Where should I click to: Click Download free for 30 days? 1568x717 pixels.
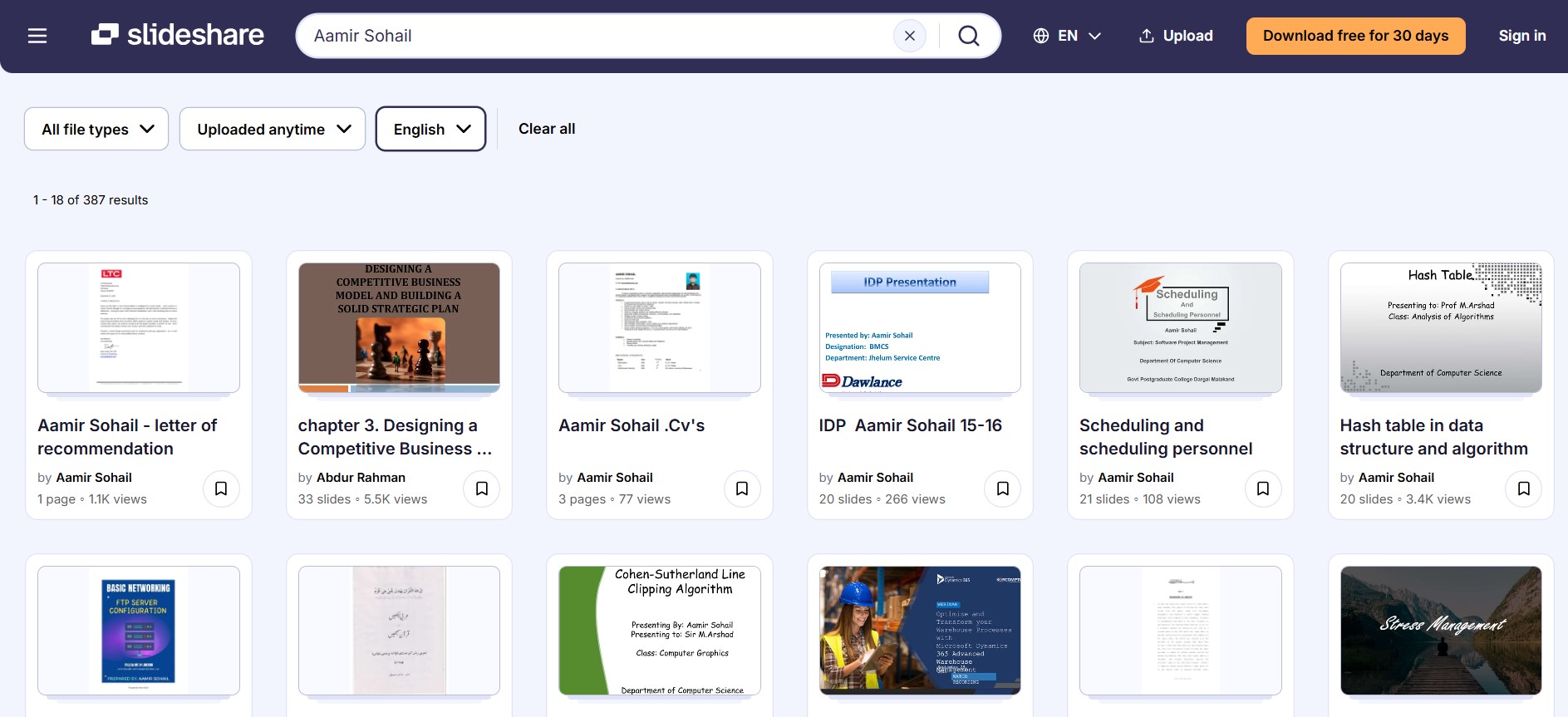point(1355,36)
